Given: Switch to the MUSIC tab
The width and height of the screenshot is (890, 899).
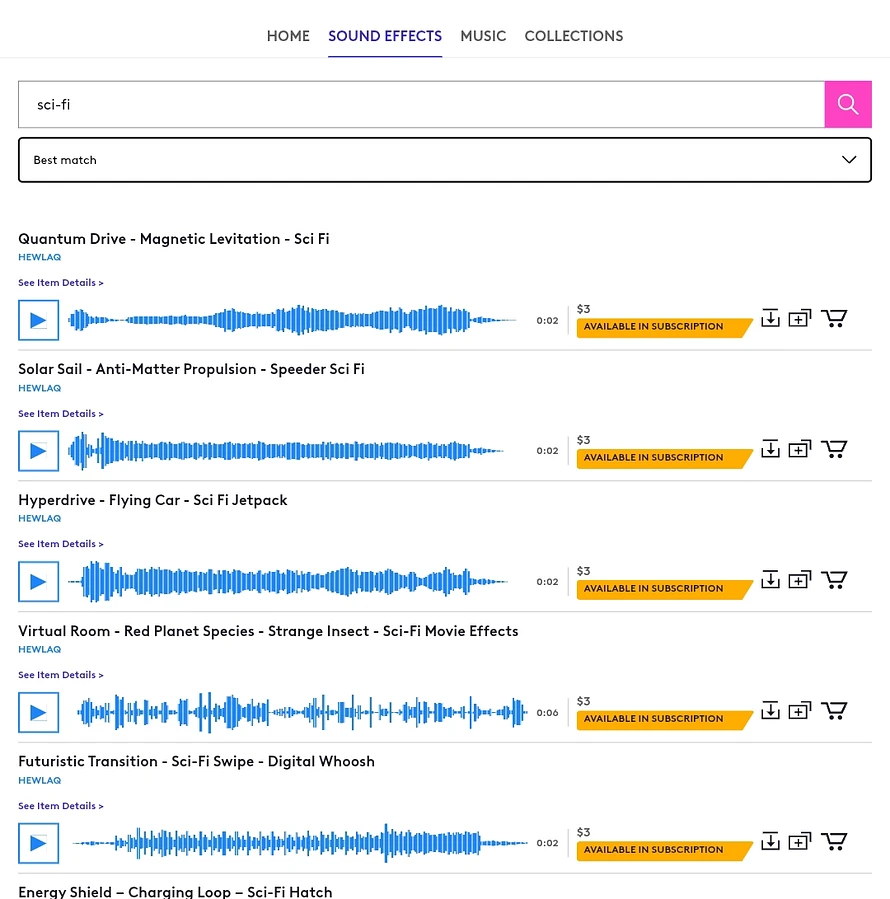Looking at the screenshot, I should point(483,36).
